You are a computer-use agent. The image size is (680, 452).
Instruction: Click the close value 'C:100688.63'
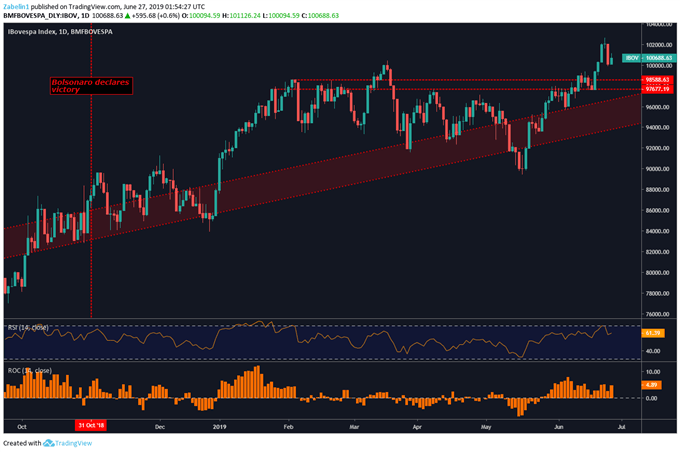pyautogui.click(x=320, y=16)
